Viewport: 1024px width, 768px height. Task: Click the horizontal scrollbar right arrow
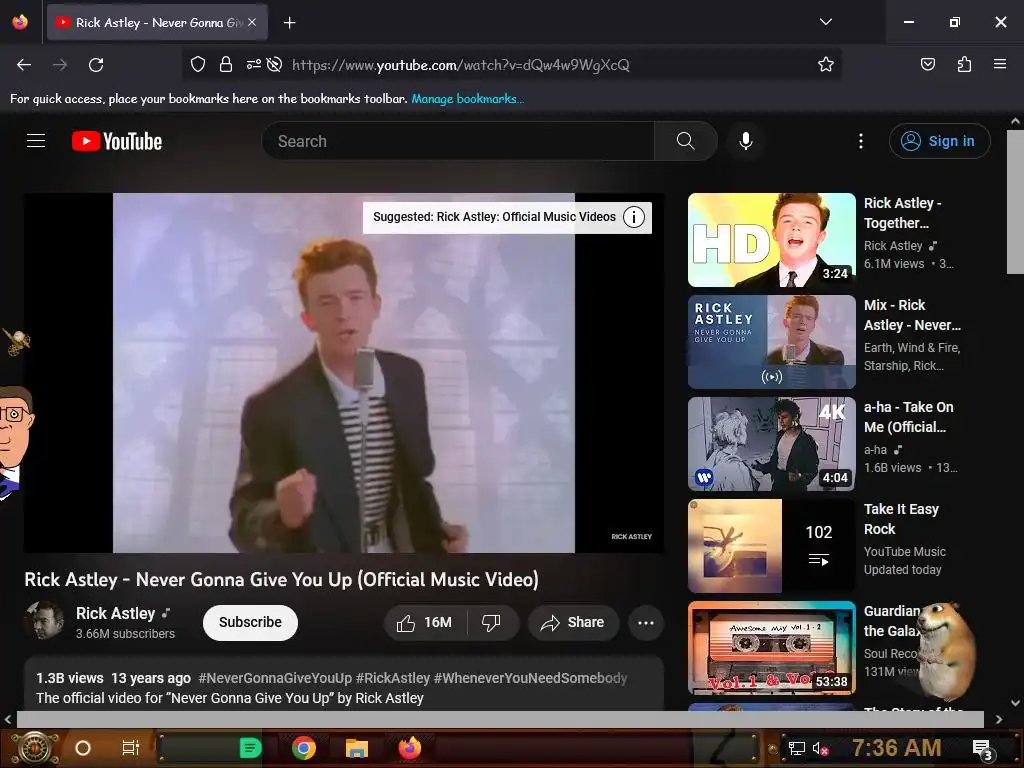click(x=999, y=719)
